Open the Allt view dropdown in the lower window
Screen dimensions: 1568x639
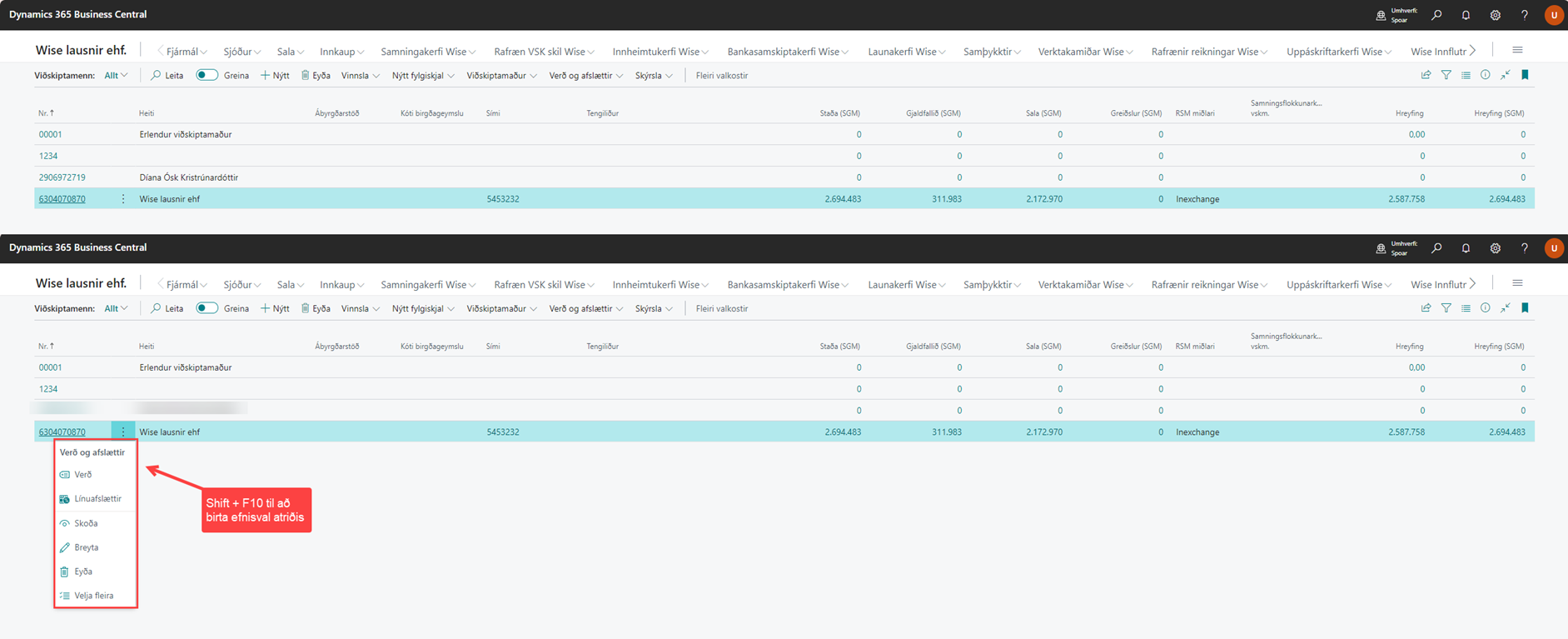(116, 308)
